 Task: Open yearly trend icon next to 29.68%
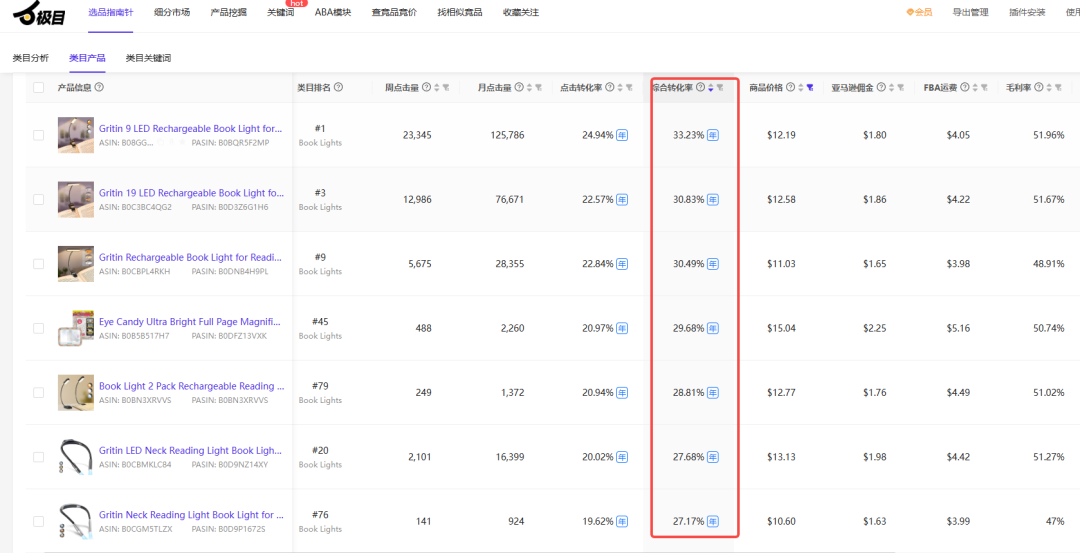pyautogui.click(x=713, y=328)
